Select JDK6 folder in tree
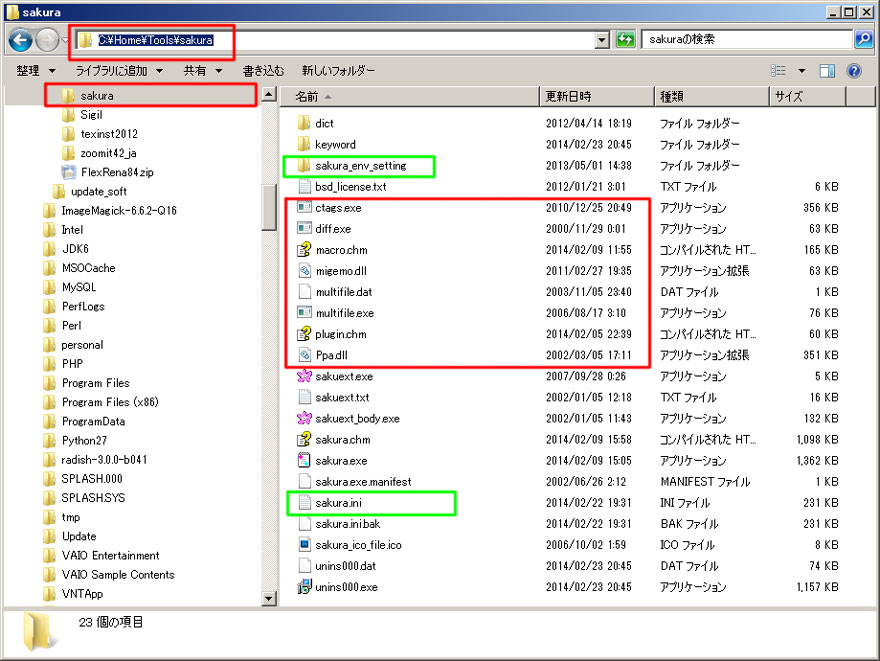Viewport: 880px width, 661px height. 75,249
